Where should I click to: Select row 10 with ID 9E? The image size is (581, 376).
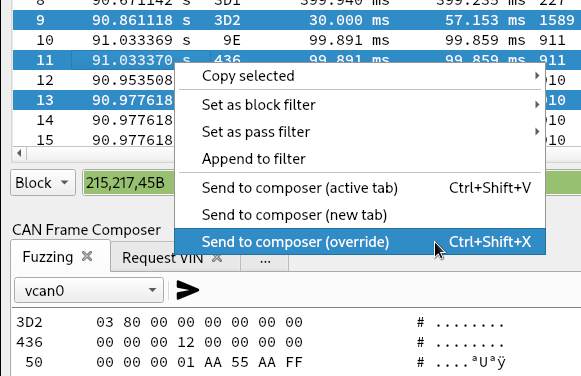click(296, 40)
